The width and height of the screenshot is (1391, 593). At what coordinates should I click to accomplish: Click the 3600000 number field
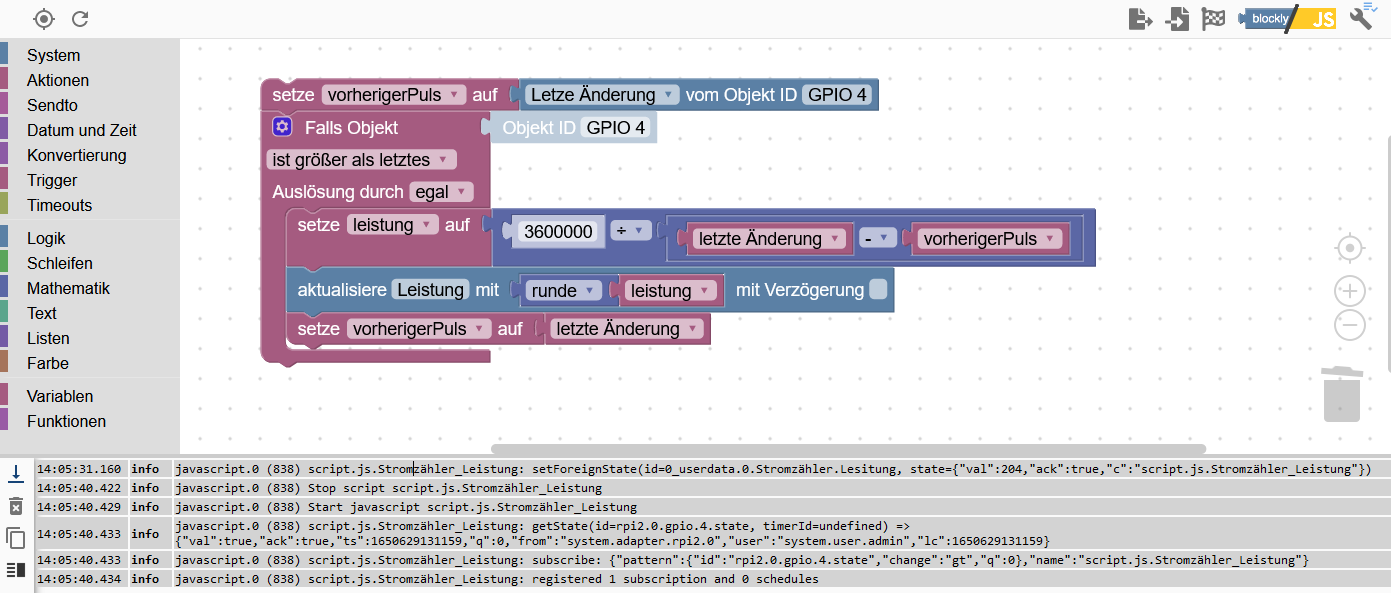[x=559, y=232]
